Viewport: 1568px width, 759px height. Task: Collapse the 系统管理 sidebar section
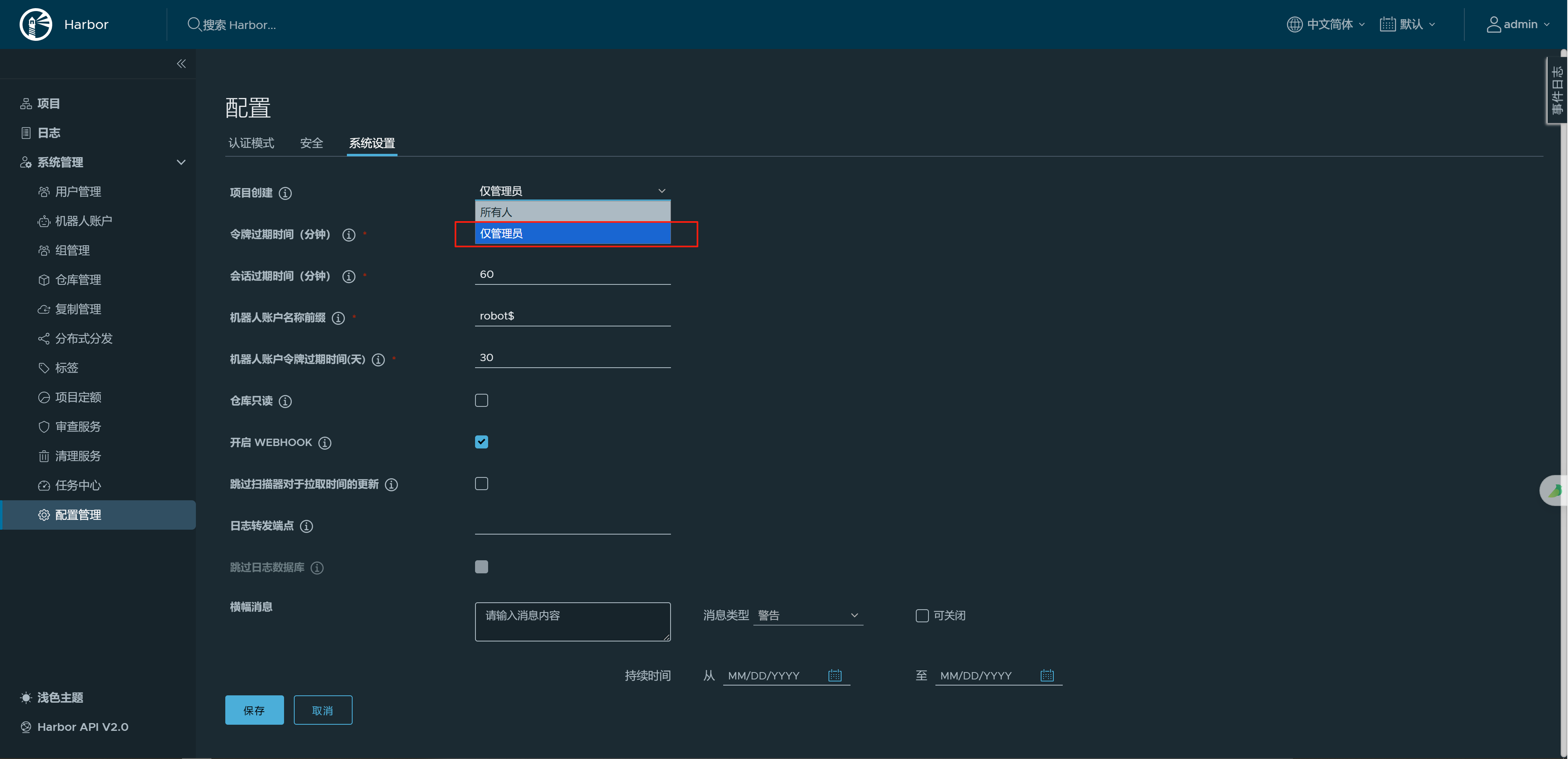181,162
